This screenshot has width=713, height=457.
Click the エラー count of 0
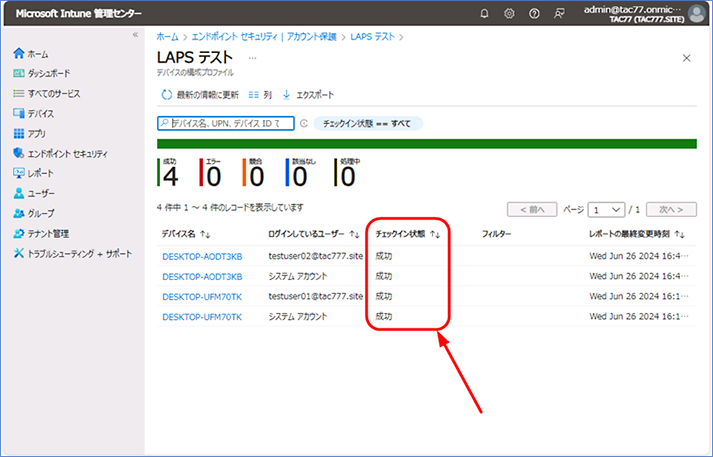click(213, 176)
